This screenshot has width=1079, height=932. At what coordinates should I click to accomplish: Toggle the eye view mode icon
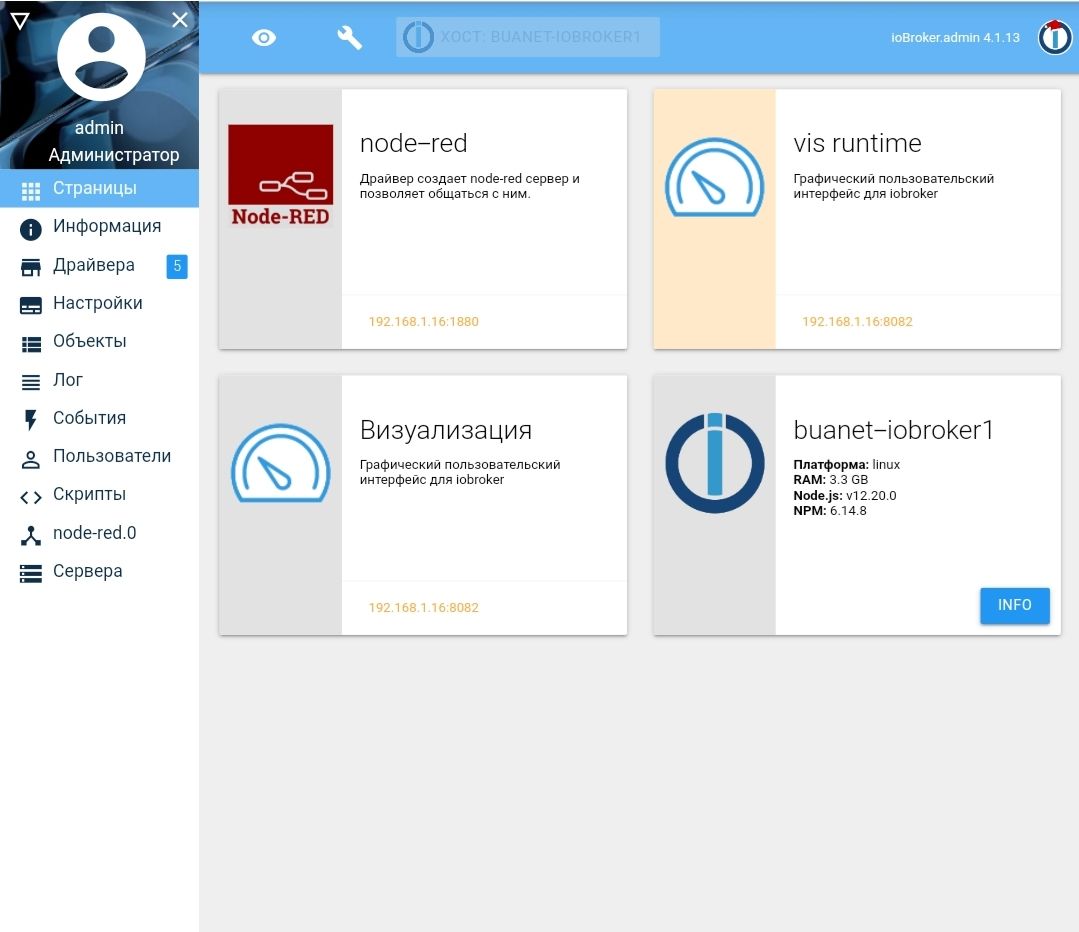point(264,38)
